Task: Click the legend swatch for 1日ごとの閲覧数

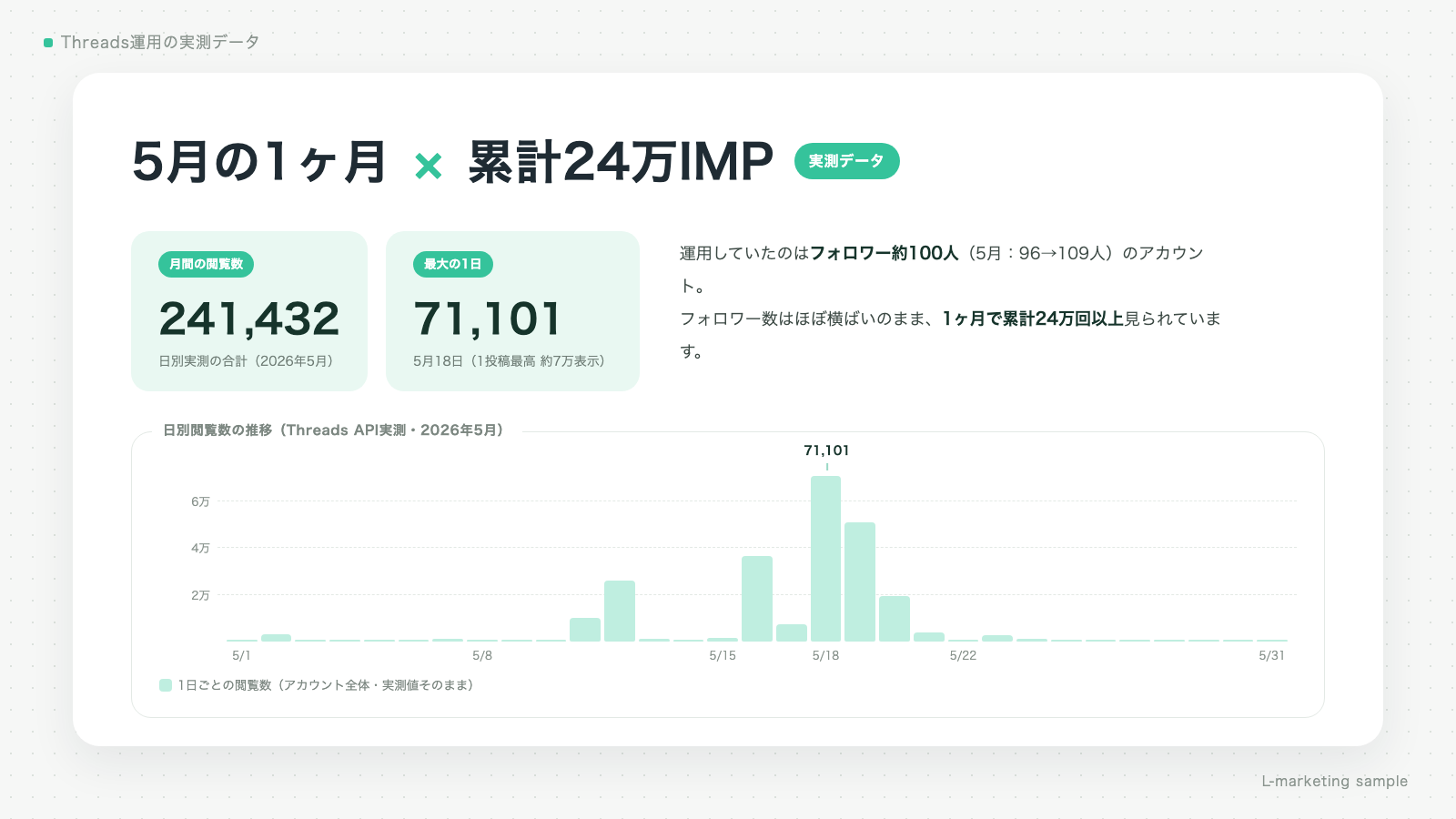Action: click(166, 685)
